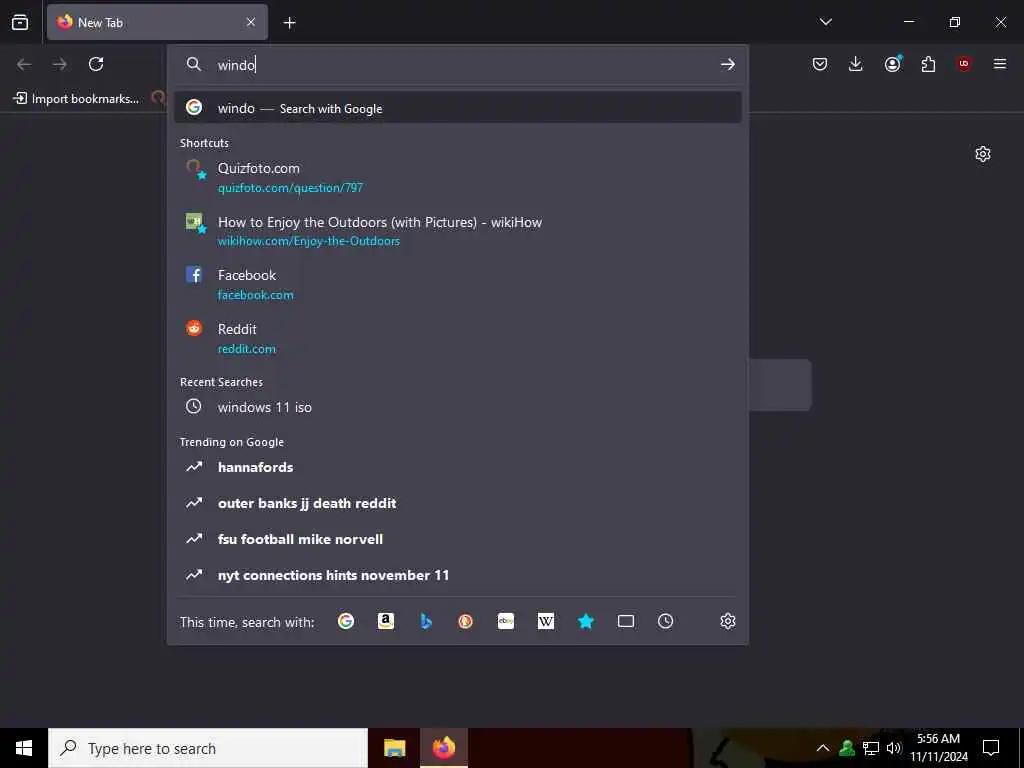Image resolution: width=1024 pixels, height=768 pixels.
Task: Close the New Tab tab
Action: pyautogui.click(x=251, y=22)
